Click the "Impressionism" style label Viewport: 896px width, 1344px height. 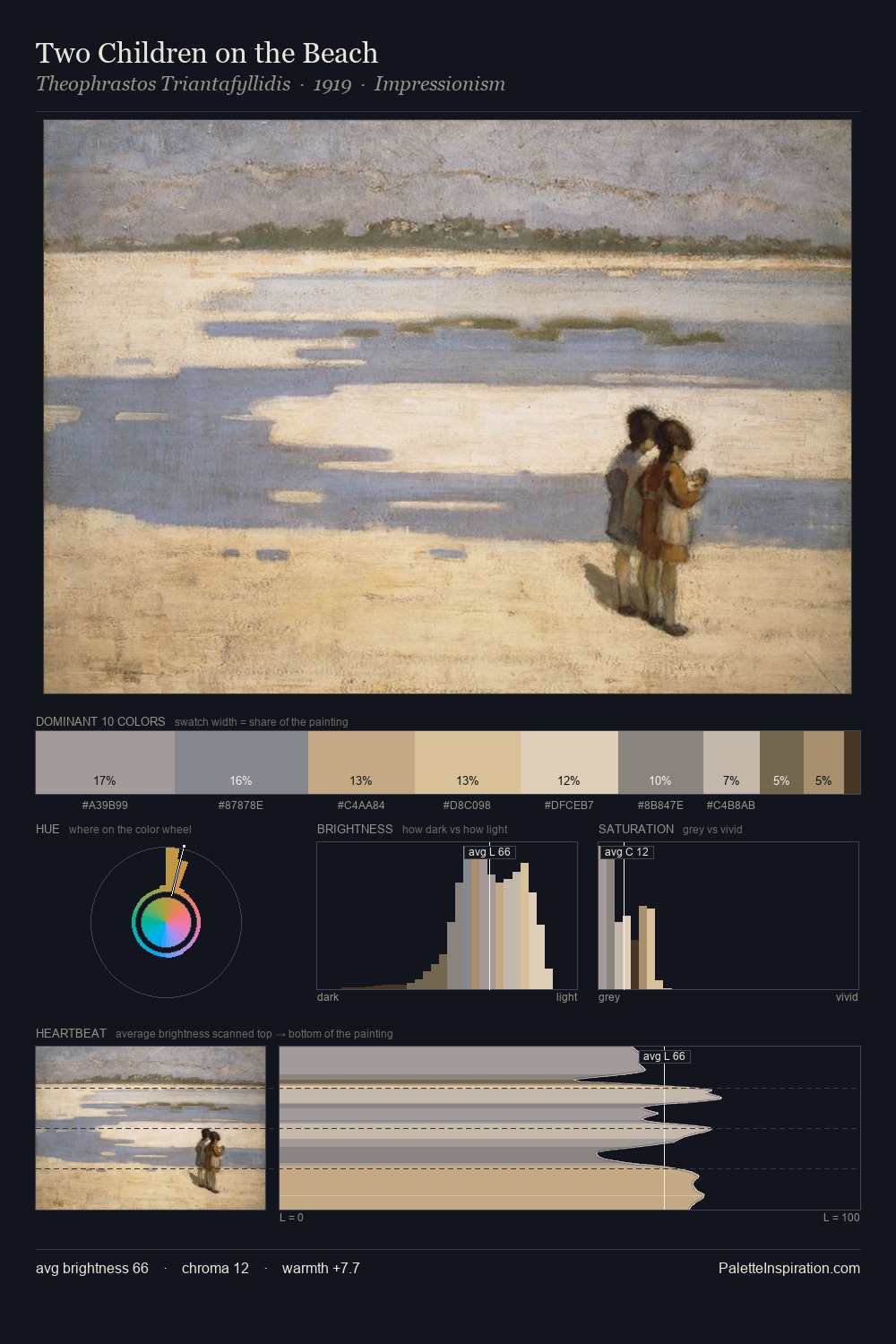pyautogui.click(x=440, y=84)
